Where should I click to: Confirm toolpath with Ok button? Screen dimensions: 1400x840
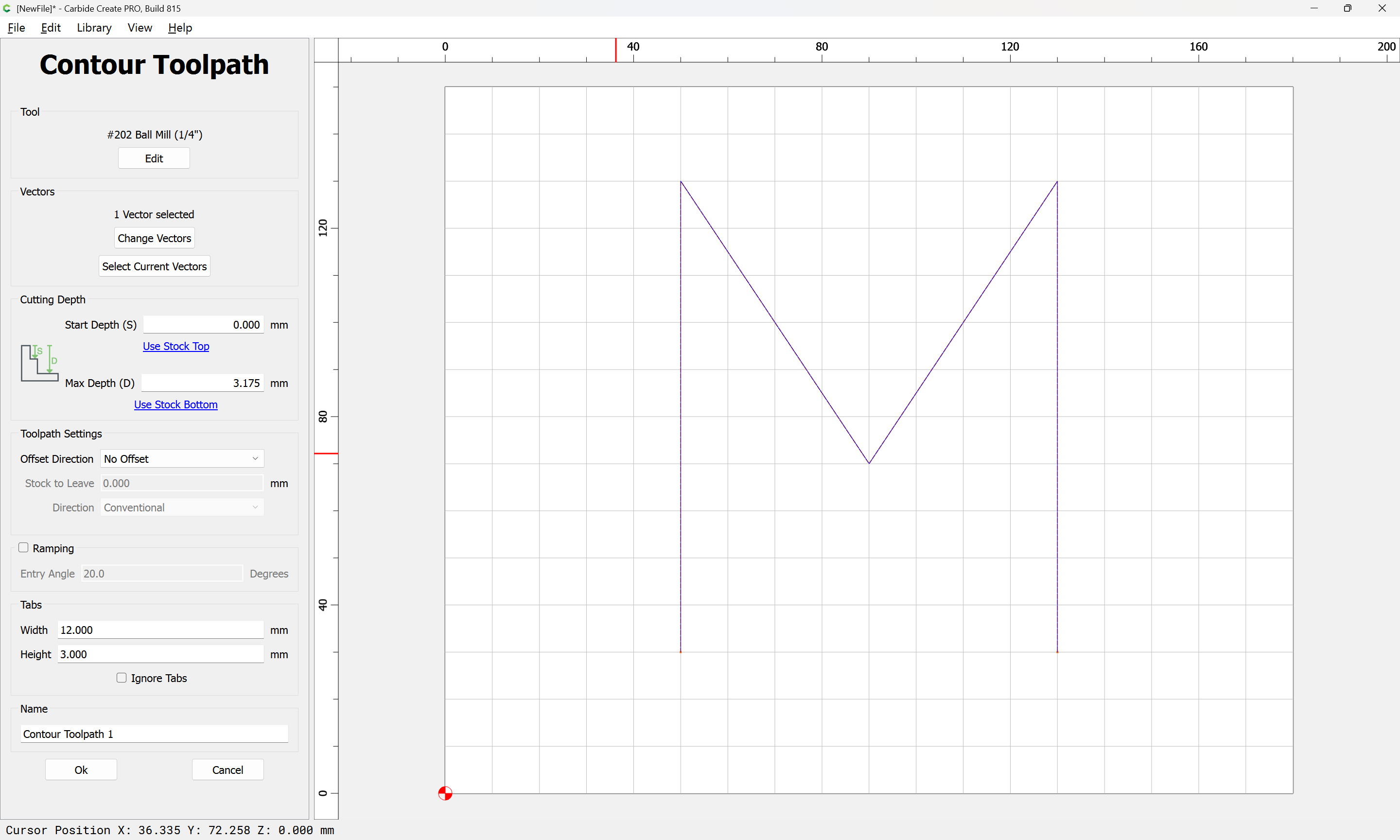point(81,770)
